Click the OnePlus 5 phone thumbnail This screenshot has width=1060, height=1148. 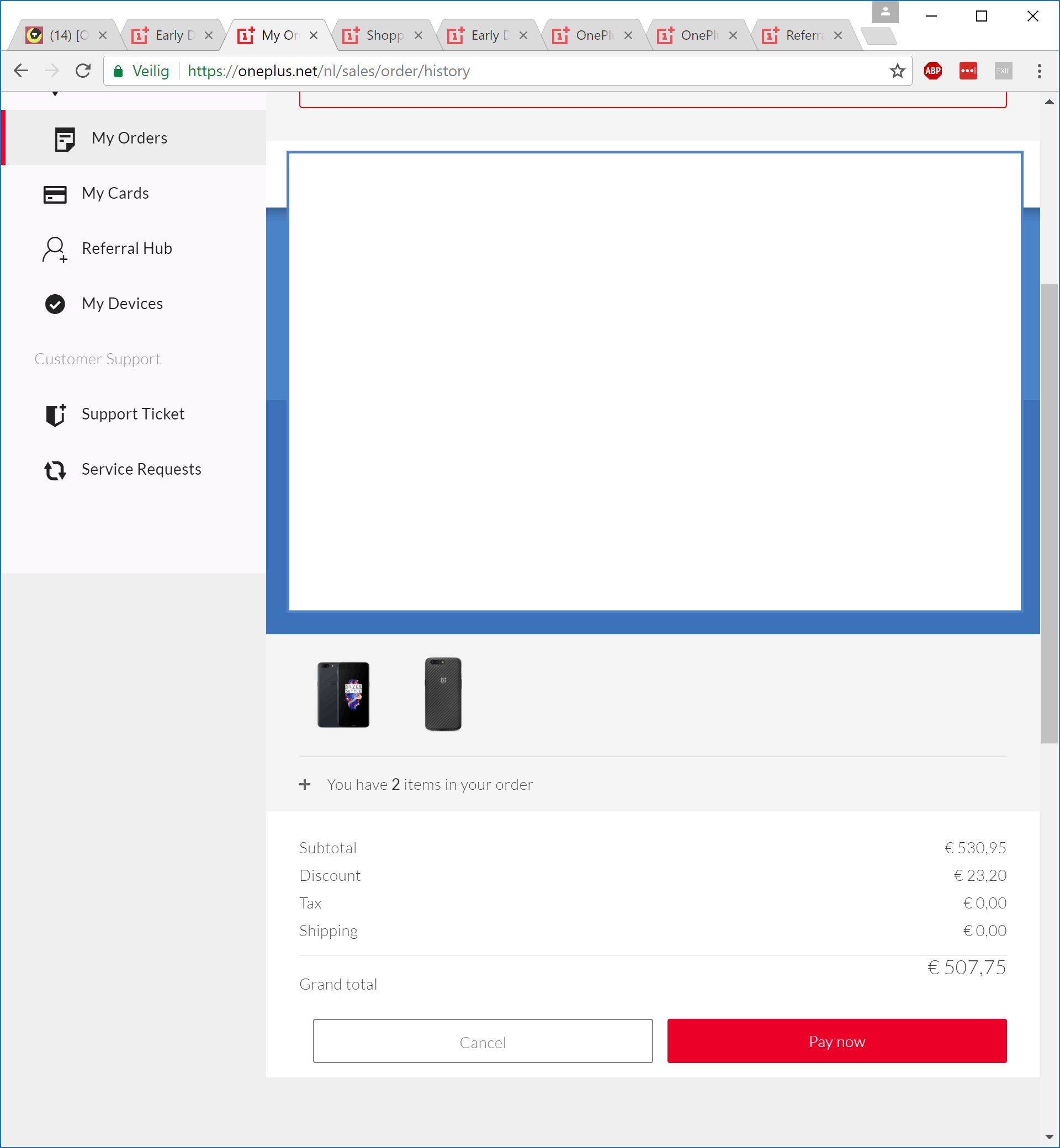(x=343, y=694)
